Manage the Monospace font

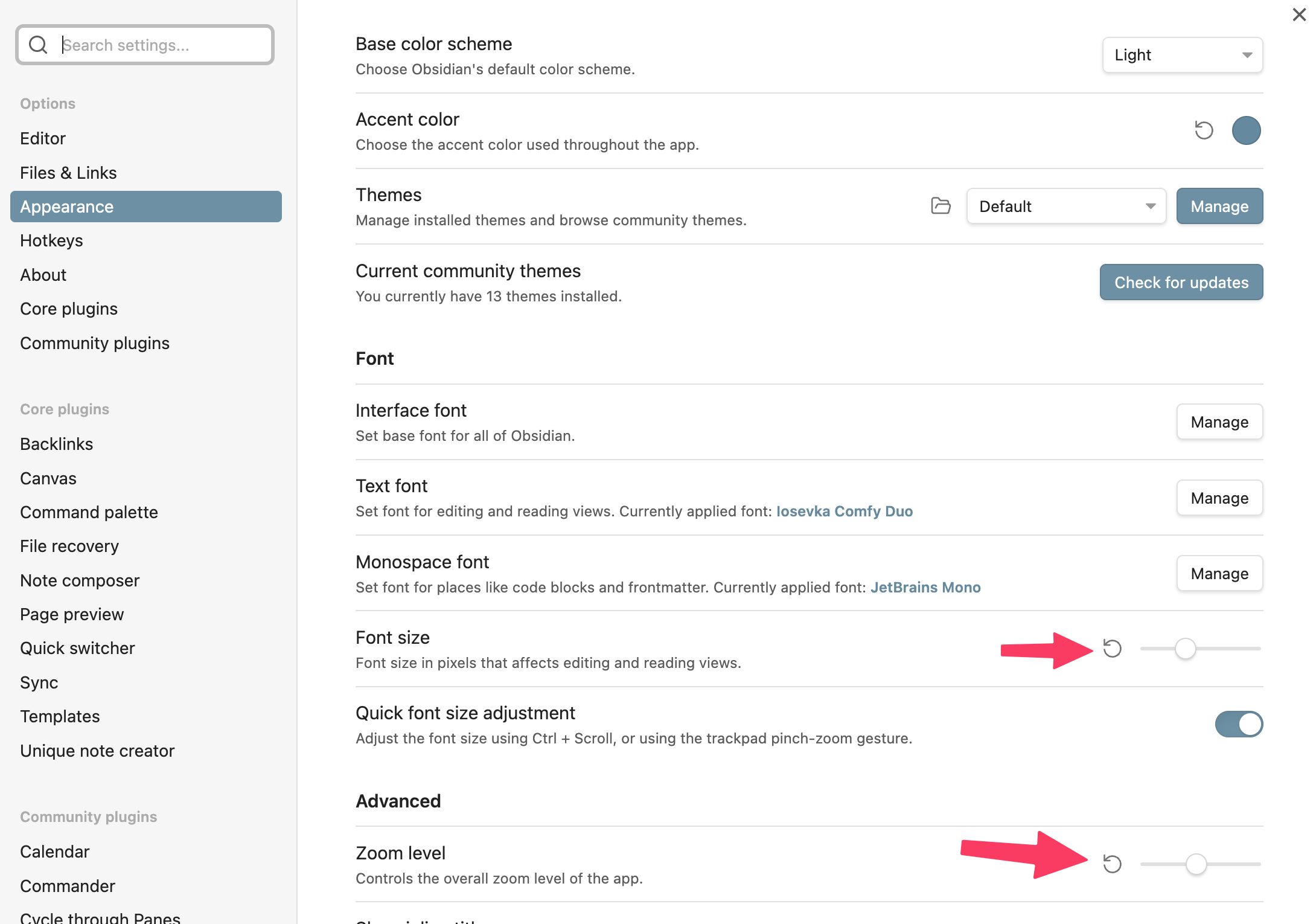[x=1219, y=574]
